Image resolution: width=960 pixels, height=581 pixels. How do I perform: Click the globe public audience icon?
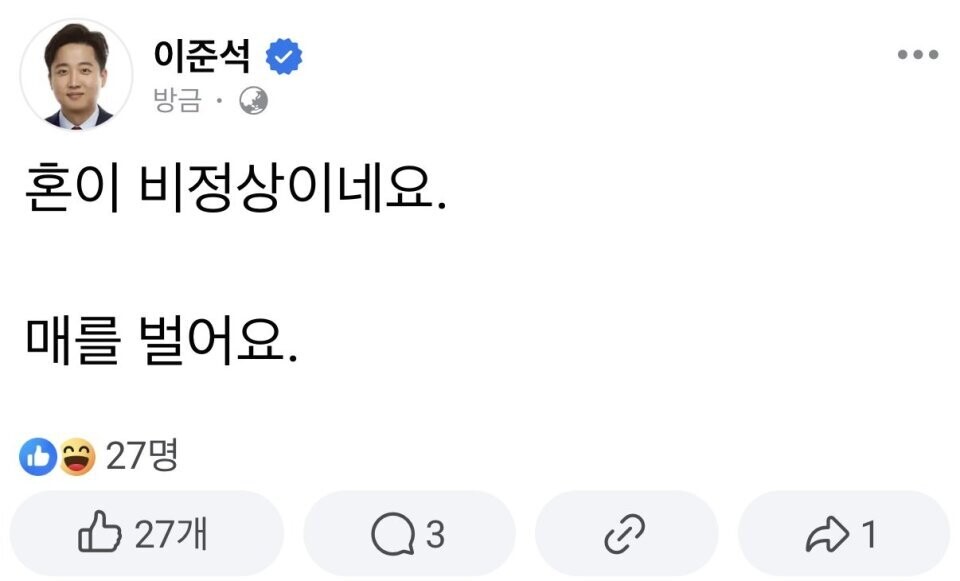253,100
